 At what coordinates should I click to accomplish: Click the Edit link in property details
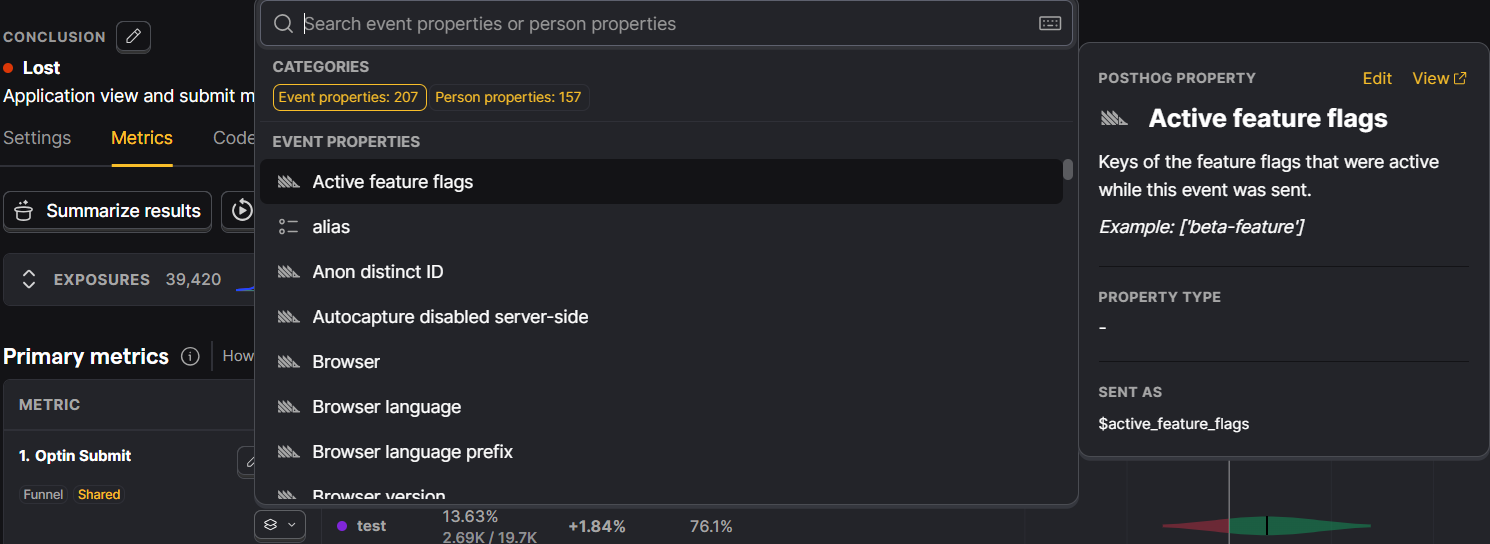(1377, 78)
